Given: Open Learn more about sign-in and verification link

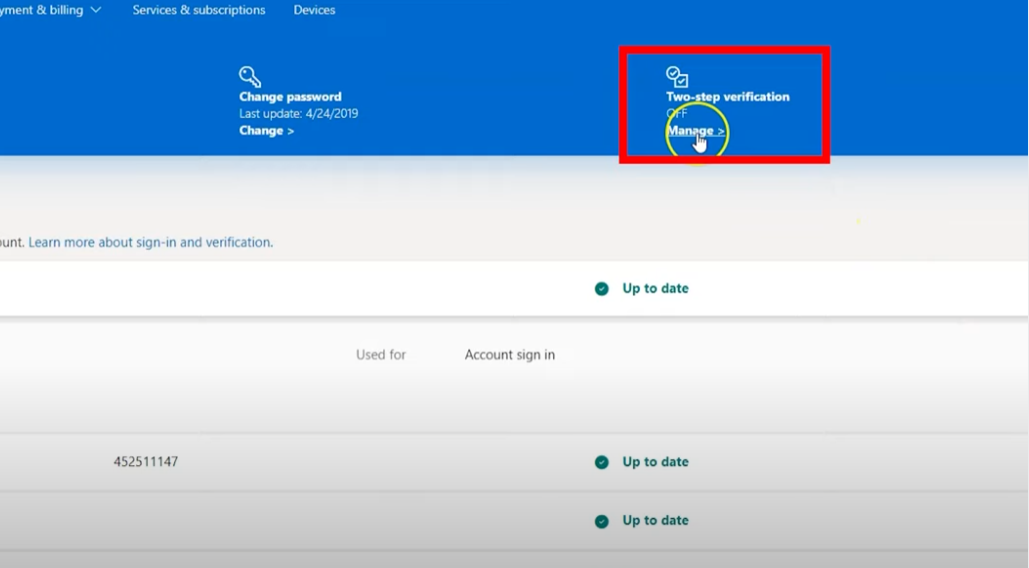Looking at the screenshot, I should click(150, 242).
